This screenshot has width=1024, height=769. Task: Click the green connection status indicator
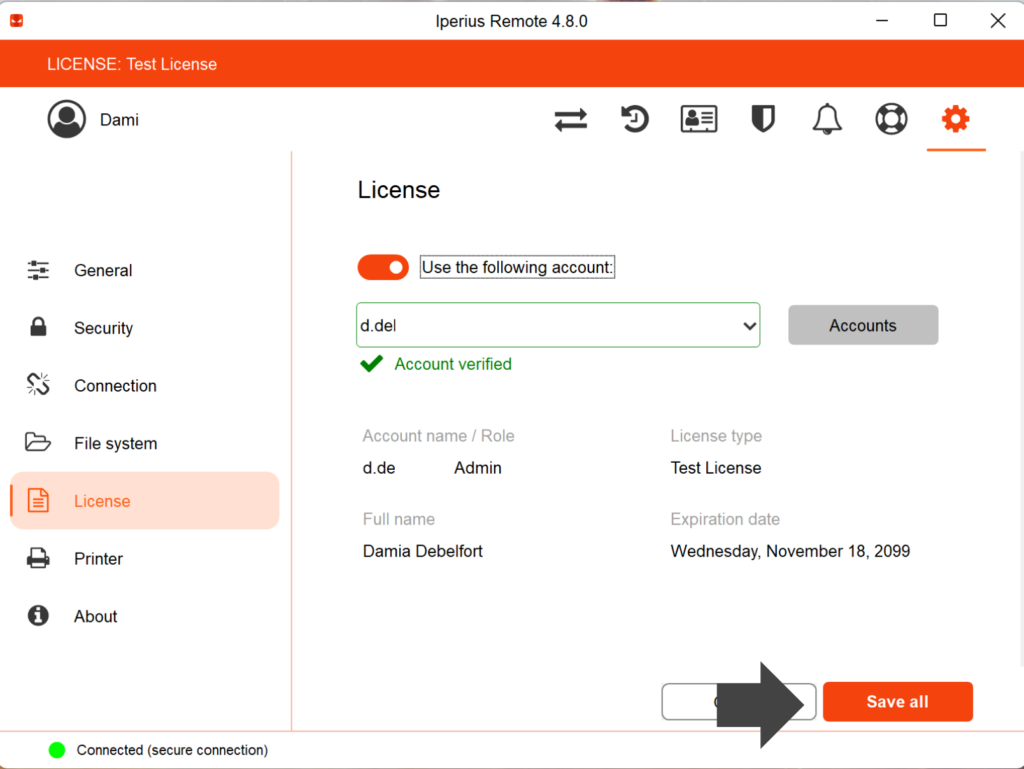click(x=57, y=750)
